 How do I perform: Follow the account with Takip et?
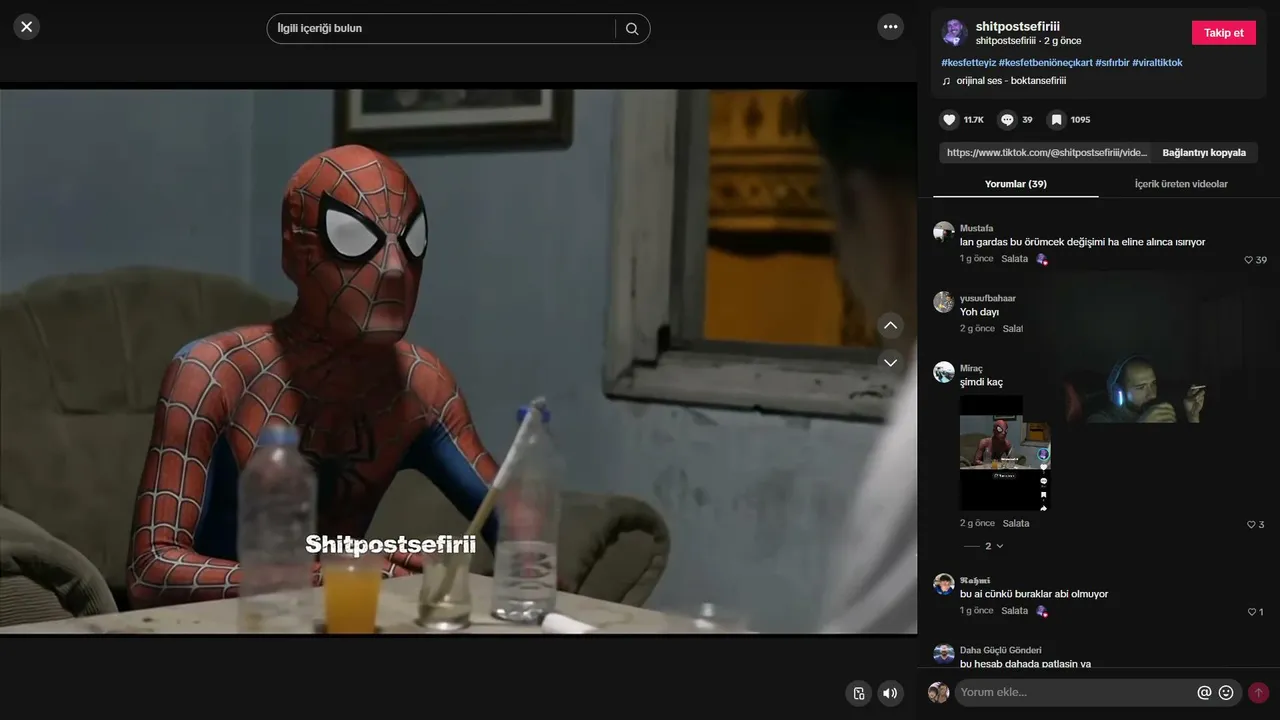pos(1224,33)
